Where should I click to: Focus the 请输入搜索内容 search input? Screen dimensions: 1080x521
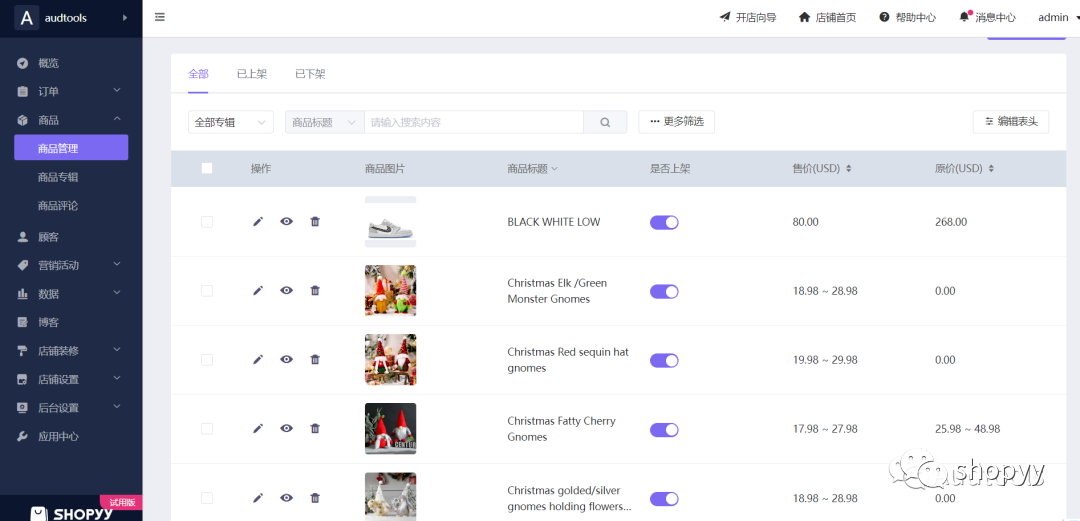(x=474, y=122)
